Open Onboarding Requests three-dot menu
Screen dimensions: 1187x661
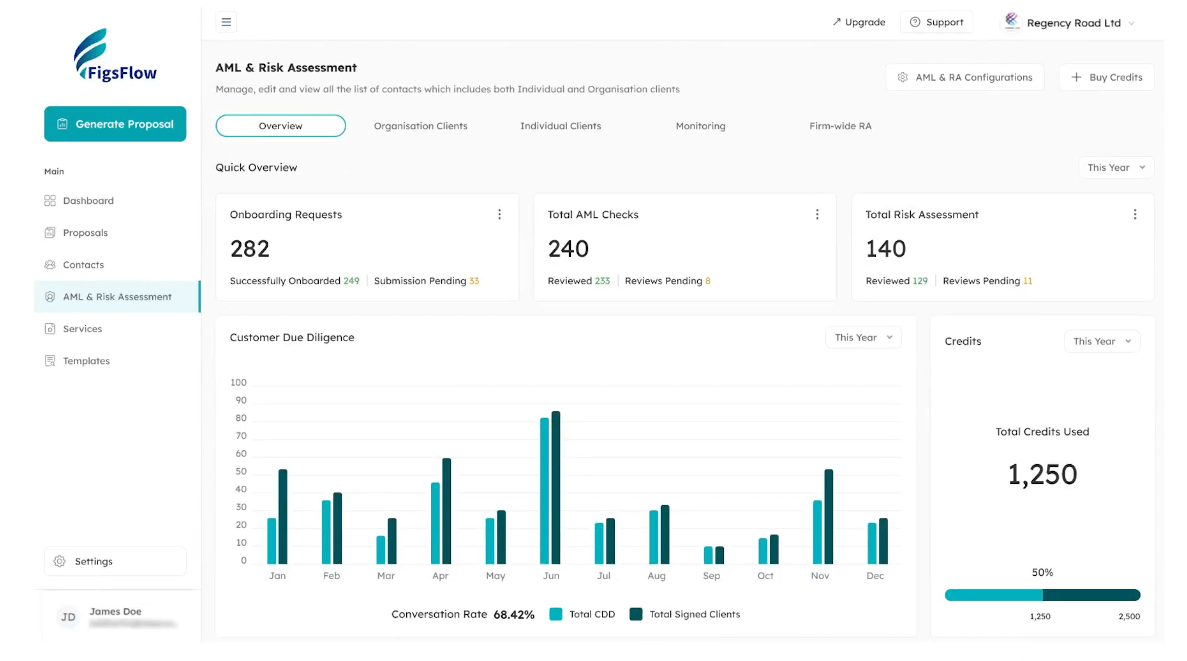coord(500,214)
